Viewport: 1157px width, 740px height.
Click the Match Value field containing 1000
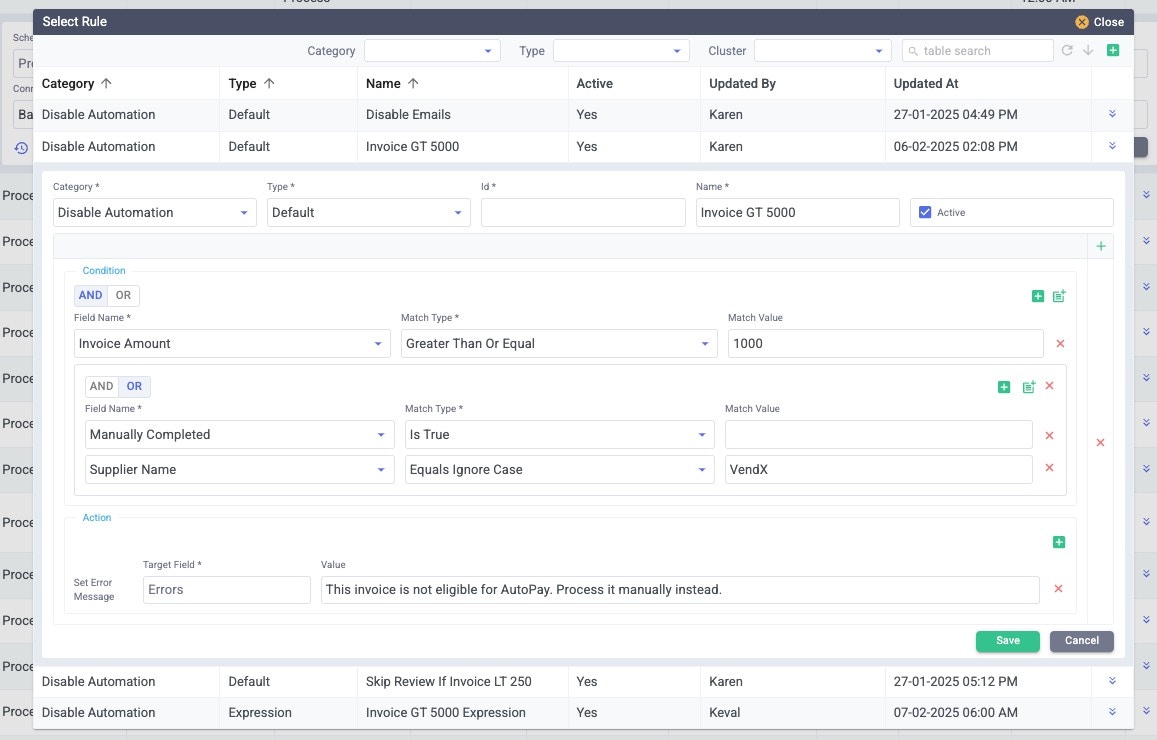[x=885, y=344]
